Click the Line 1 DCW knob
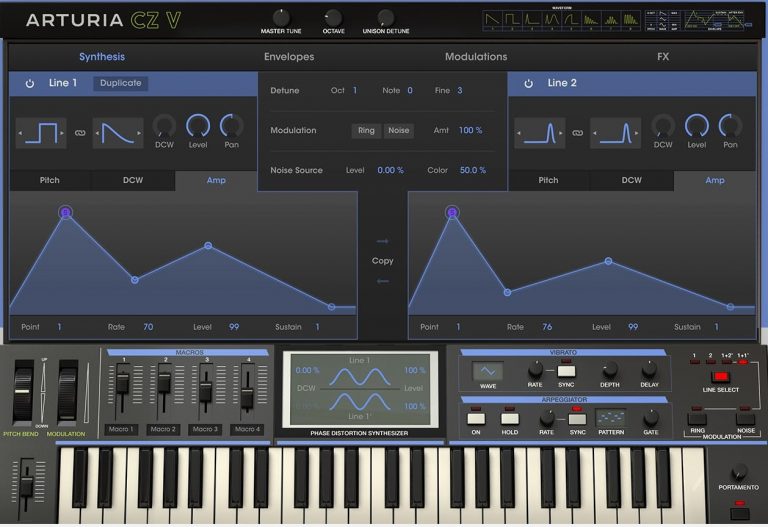 [x=164, y=126]
